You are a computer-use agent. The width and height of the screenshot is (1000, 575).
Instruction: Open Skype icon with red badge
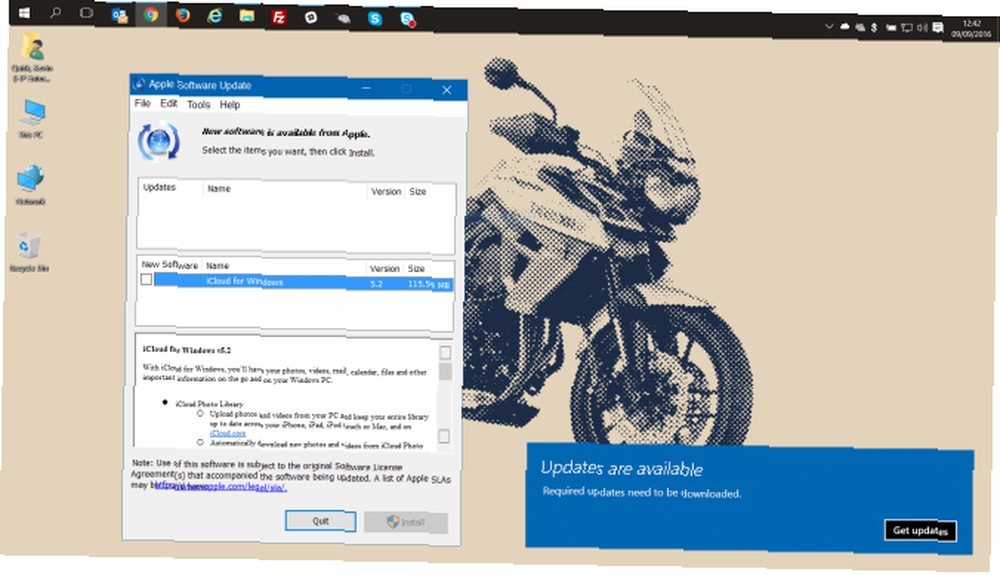(x=408, y=19)
